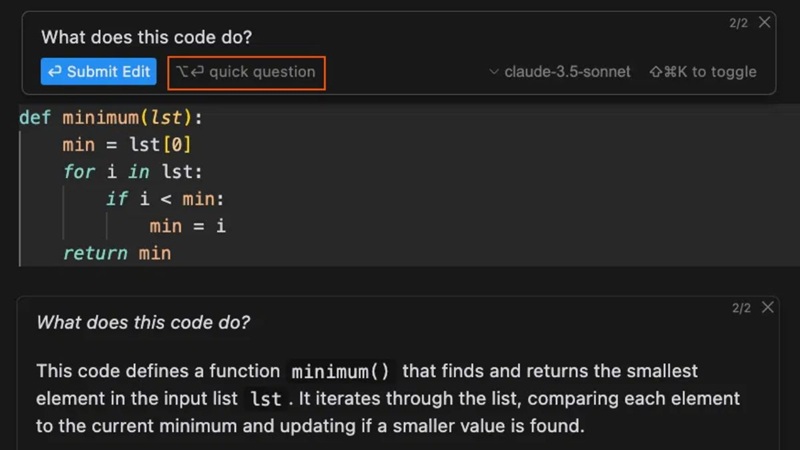This screenshot has height=450, width=800.
Task: Click the 2/2 counter in the answer panel
Action: pyautogui.click(x=741, y=308)
